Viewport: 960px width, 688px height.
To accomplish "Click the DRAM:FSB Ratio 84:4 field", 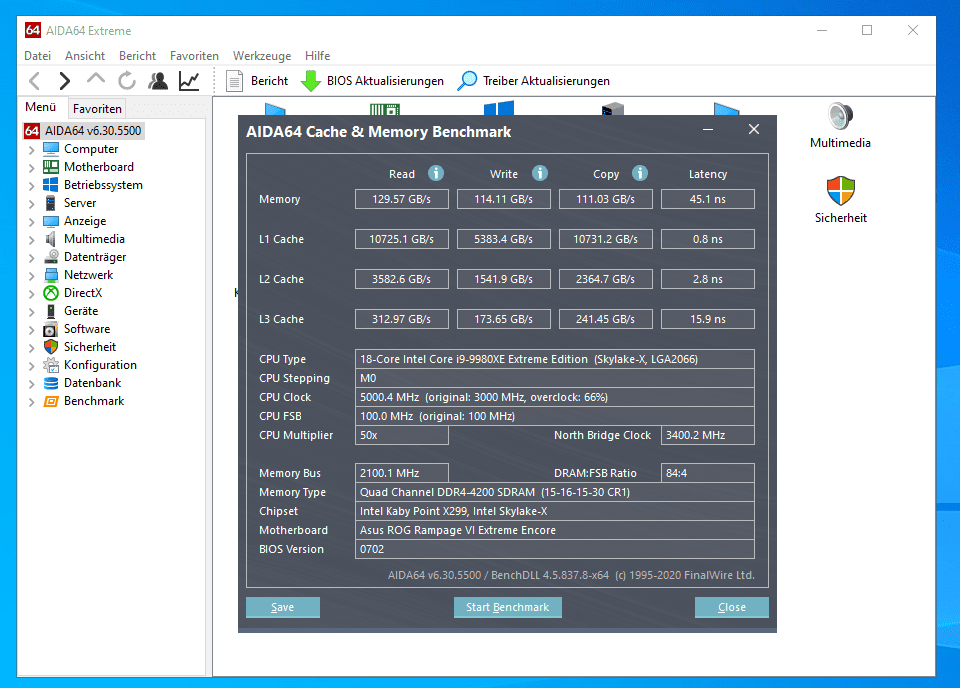I will point(707,473).
